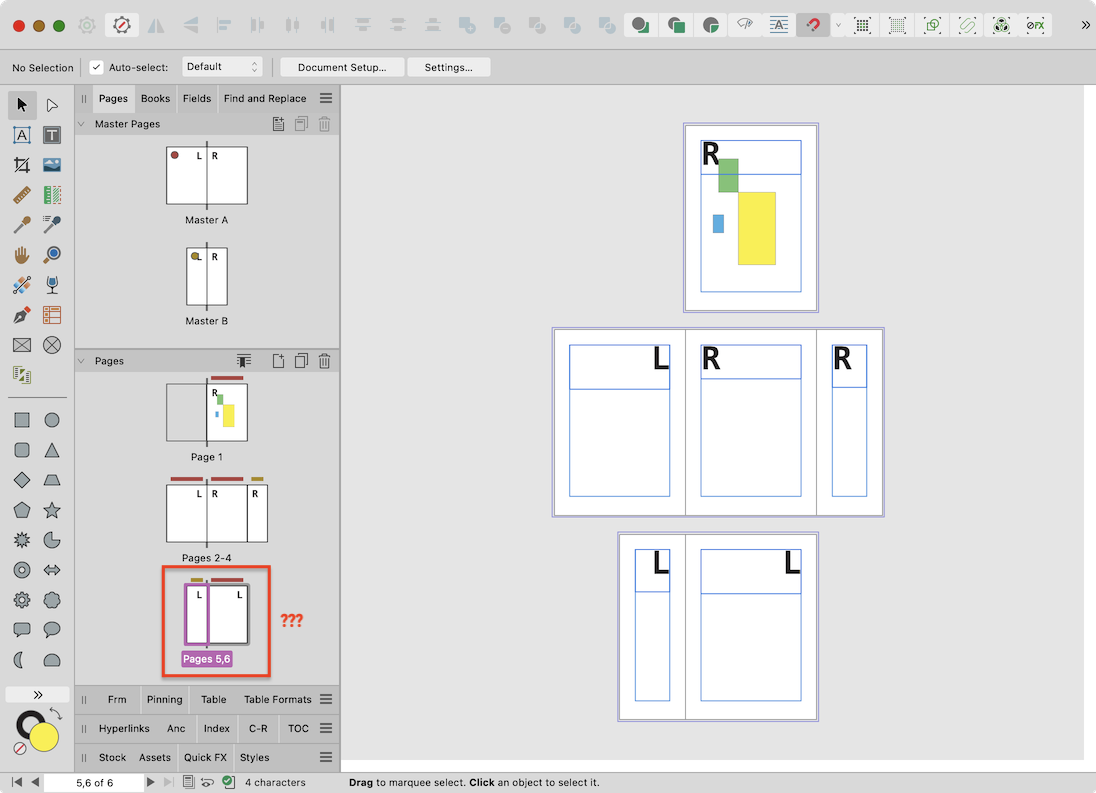Click the Document Setup button

[341, 67]
